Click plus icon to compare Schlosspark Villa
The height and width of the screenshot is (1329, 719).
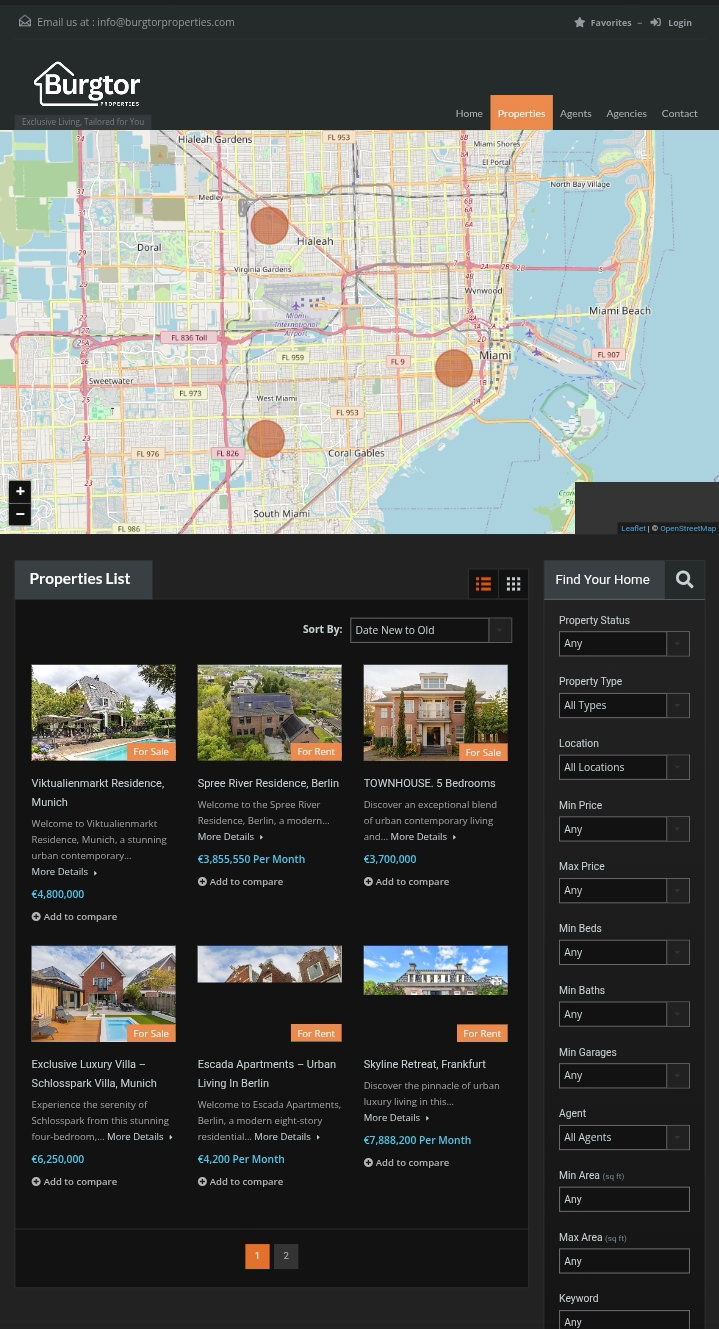(36, 1181)
